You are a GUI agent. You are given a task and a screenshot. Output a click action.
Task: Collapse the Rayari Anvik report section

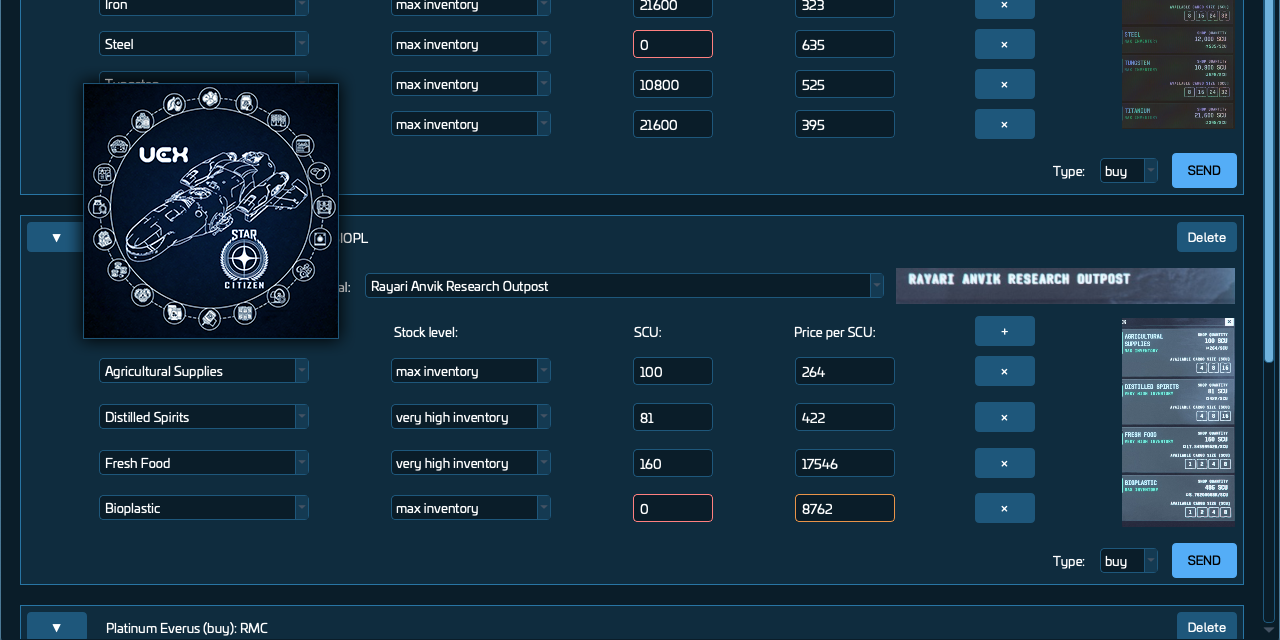56,237
